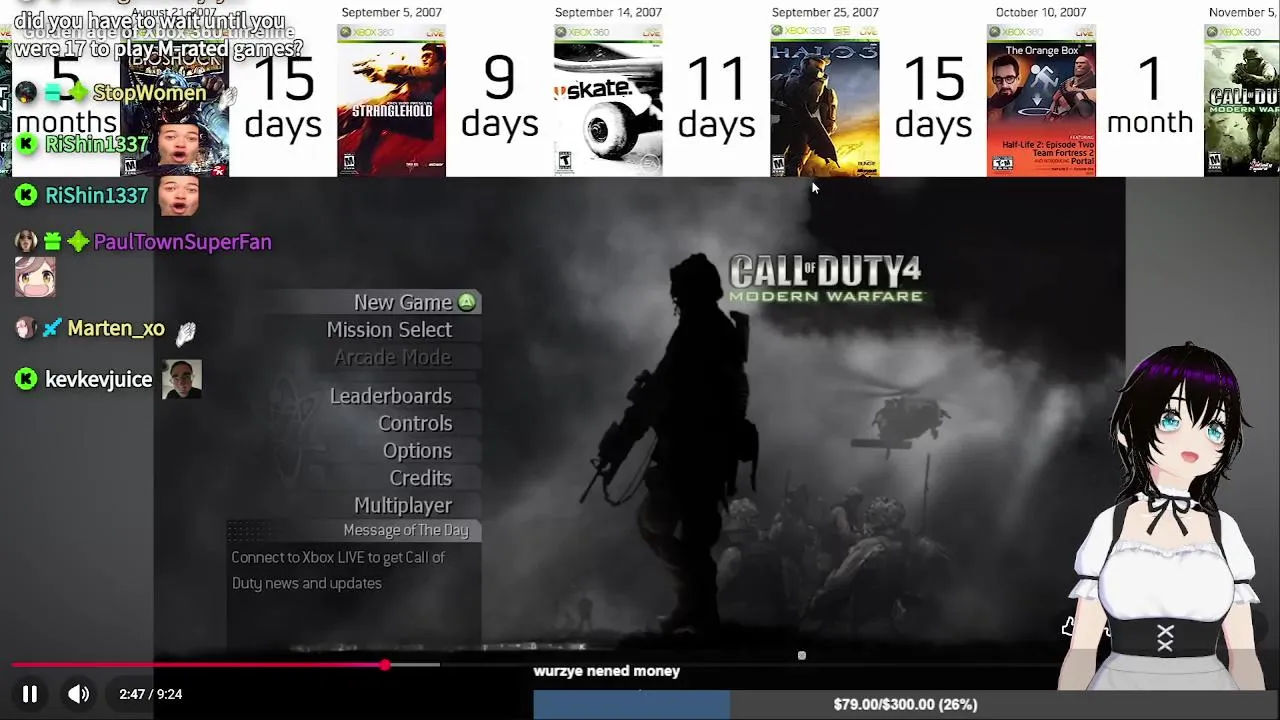
Task: Open Controls in the game menu
Action: 415,423
